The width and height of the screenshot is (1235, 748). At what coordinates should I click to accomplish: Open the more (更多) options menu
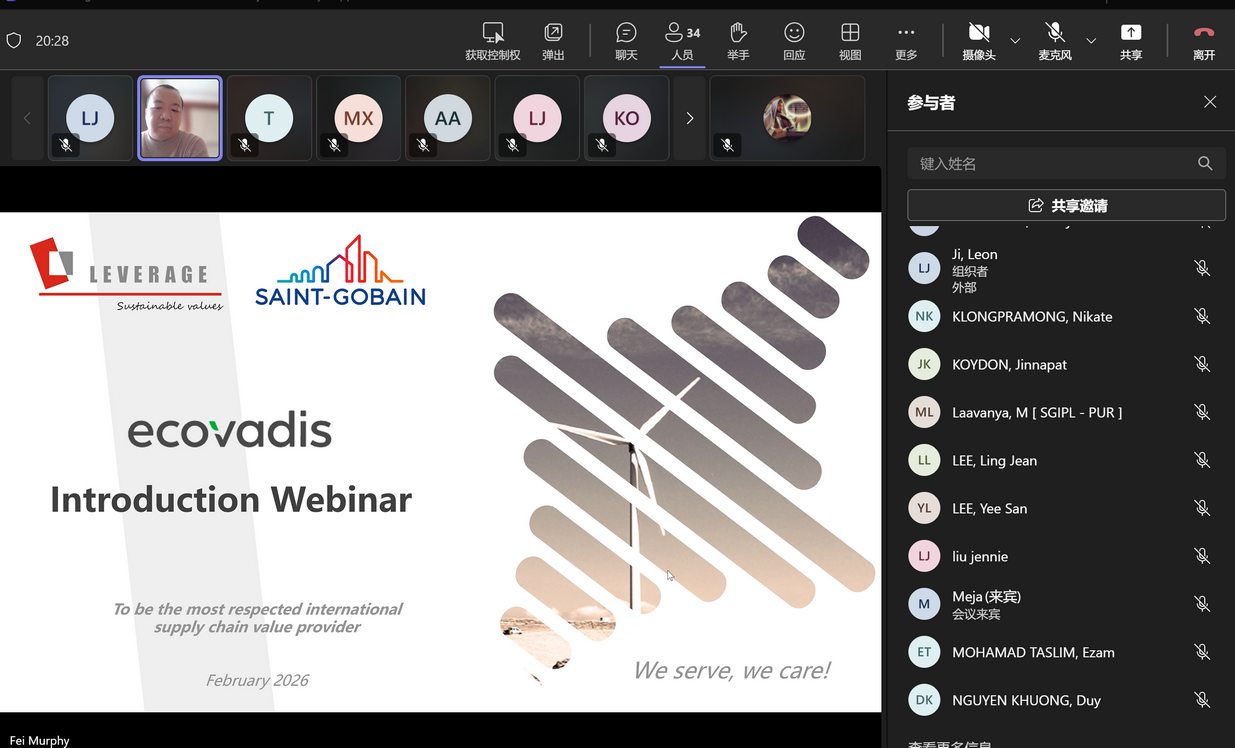click(x=906, y=41)
